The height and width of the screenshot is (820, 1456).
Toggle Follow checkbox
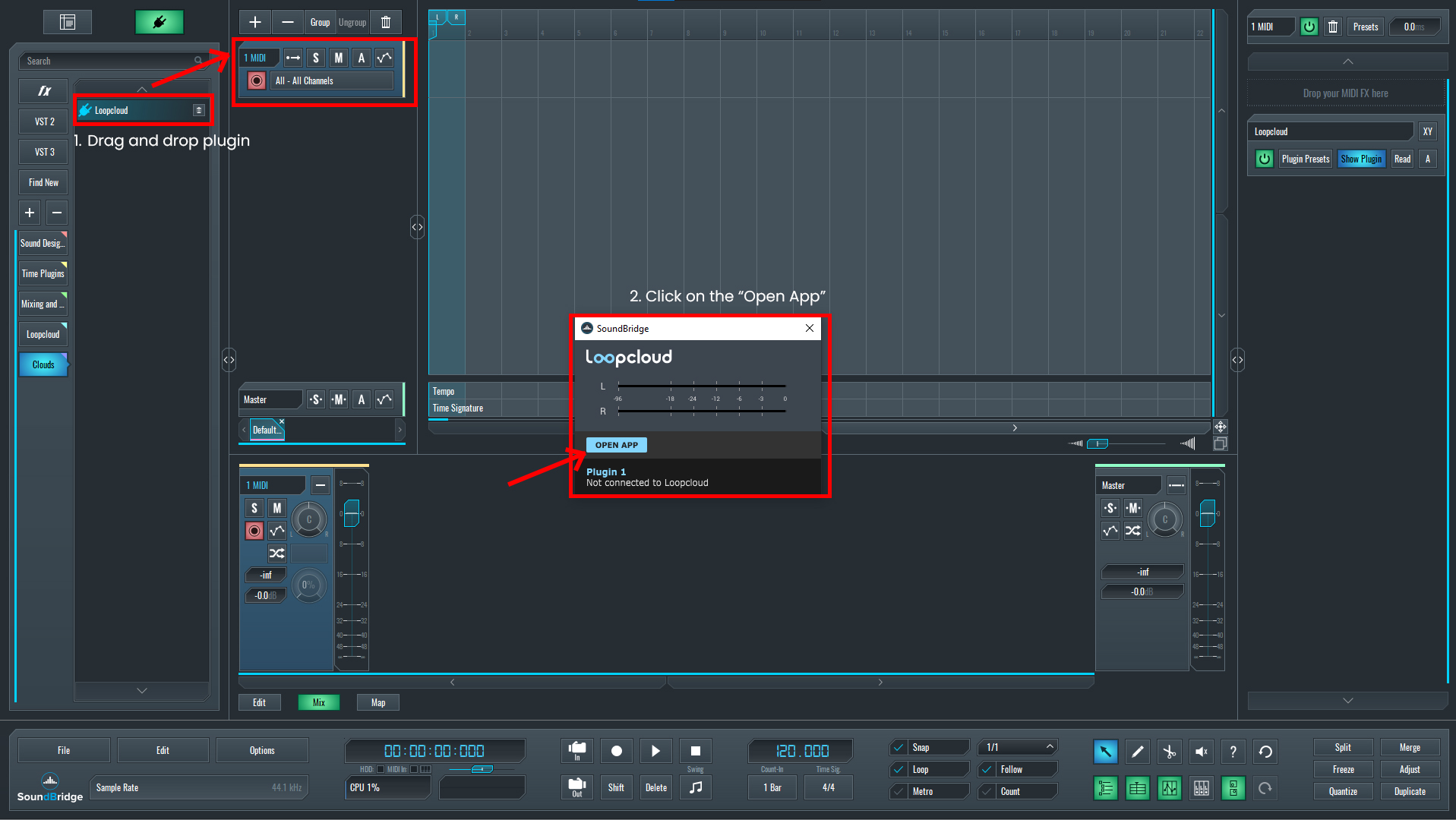coord(987,769)
